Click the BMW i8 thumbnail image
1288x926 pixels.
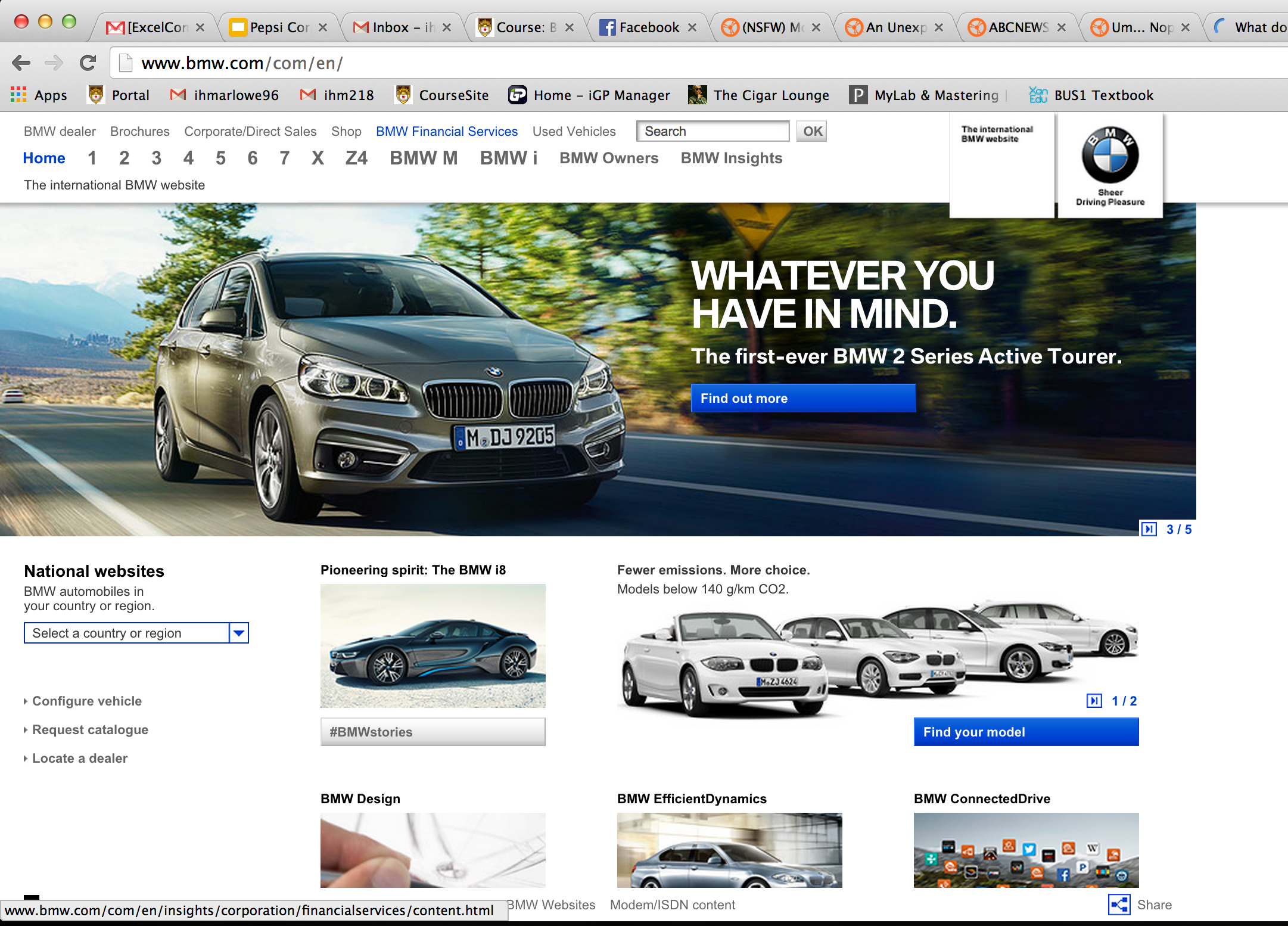pos(433,645)
